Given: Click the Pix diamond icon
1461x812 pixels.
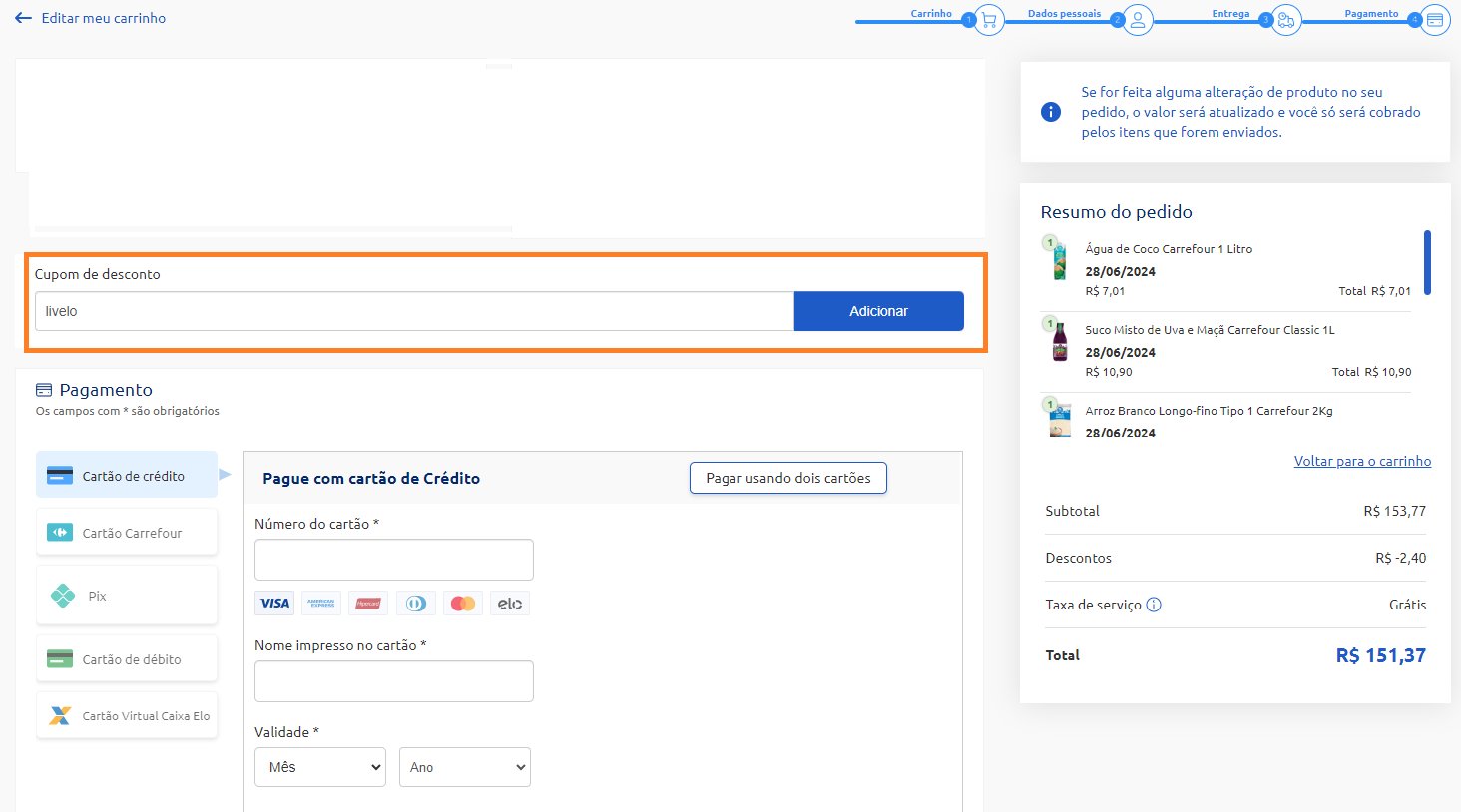Looking at the screenshot, I should point(63,596).
